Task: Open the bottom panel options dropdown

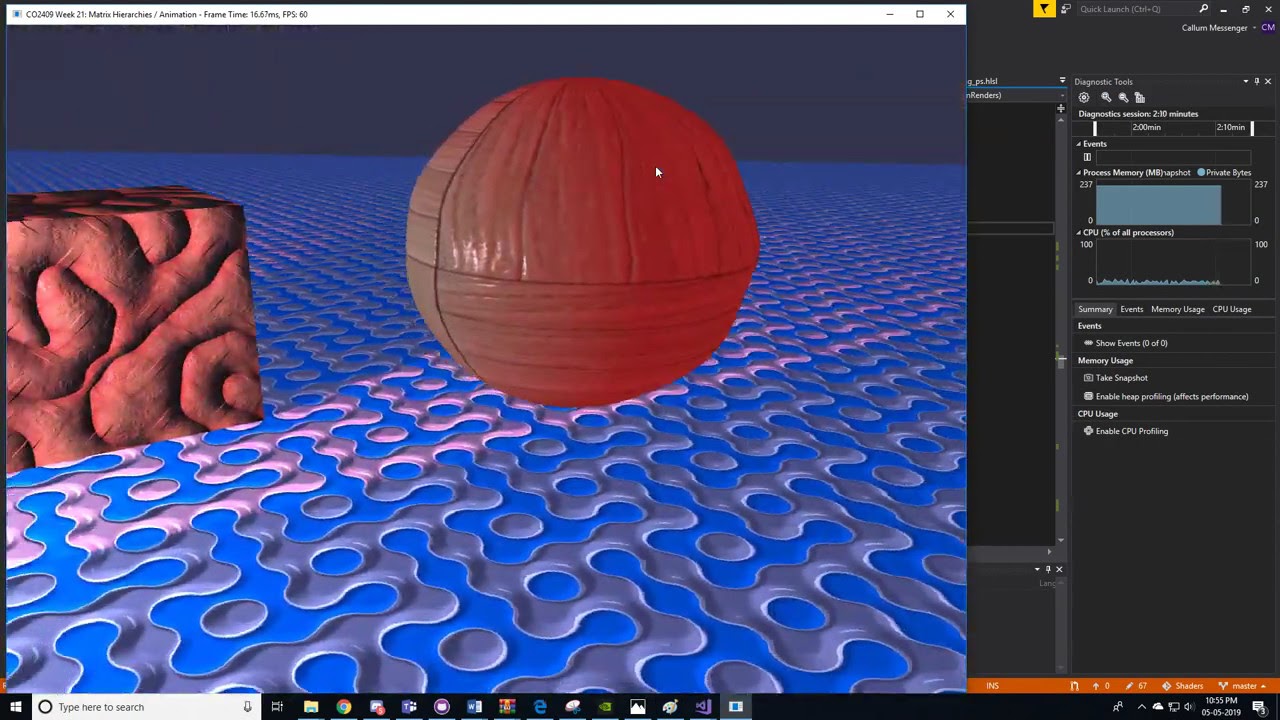Action: [x=1037, y=569]
